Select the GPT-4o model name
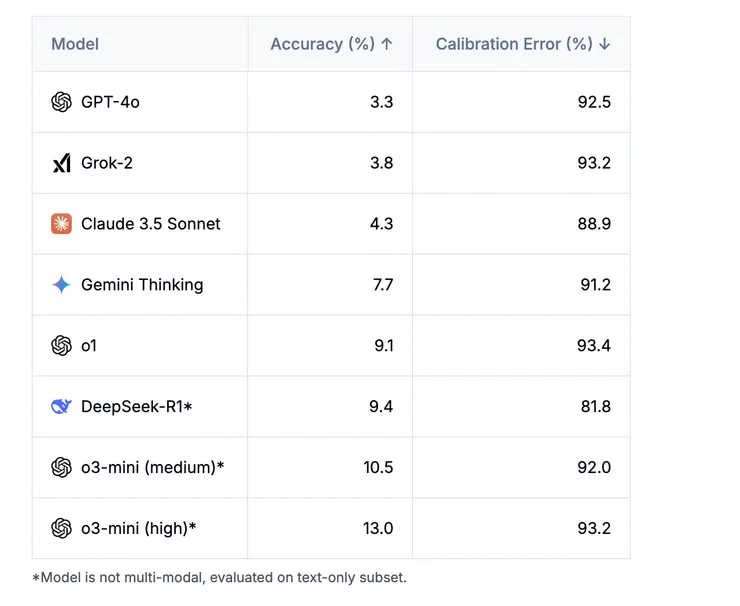740x606 pixels. (x=110, y=102)
